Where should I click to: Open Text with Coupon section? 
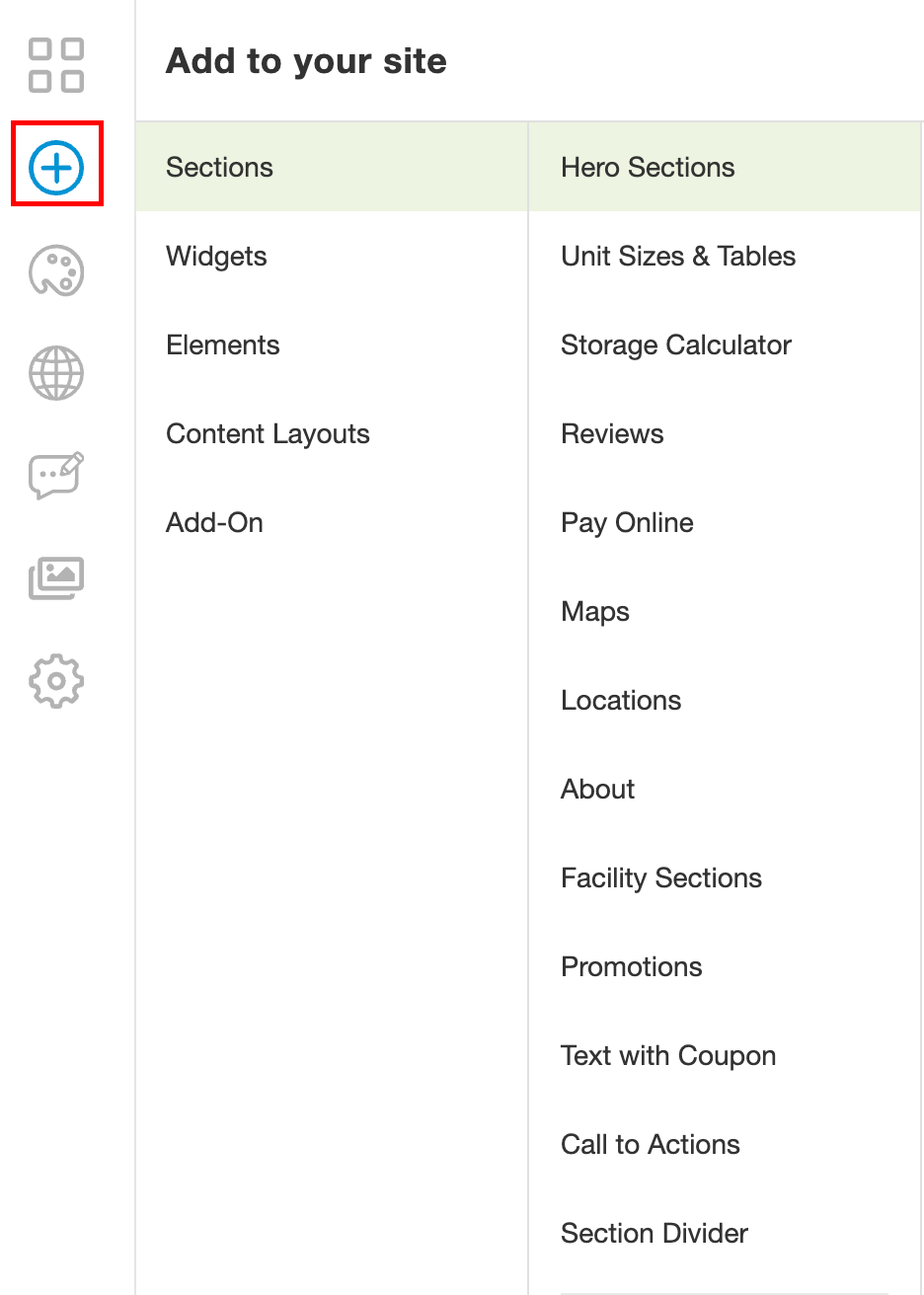(x=668, y=1056)
